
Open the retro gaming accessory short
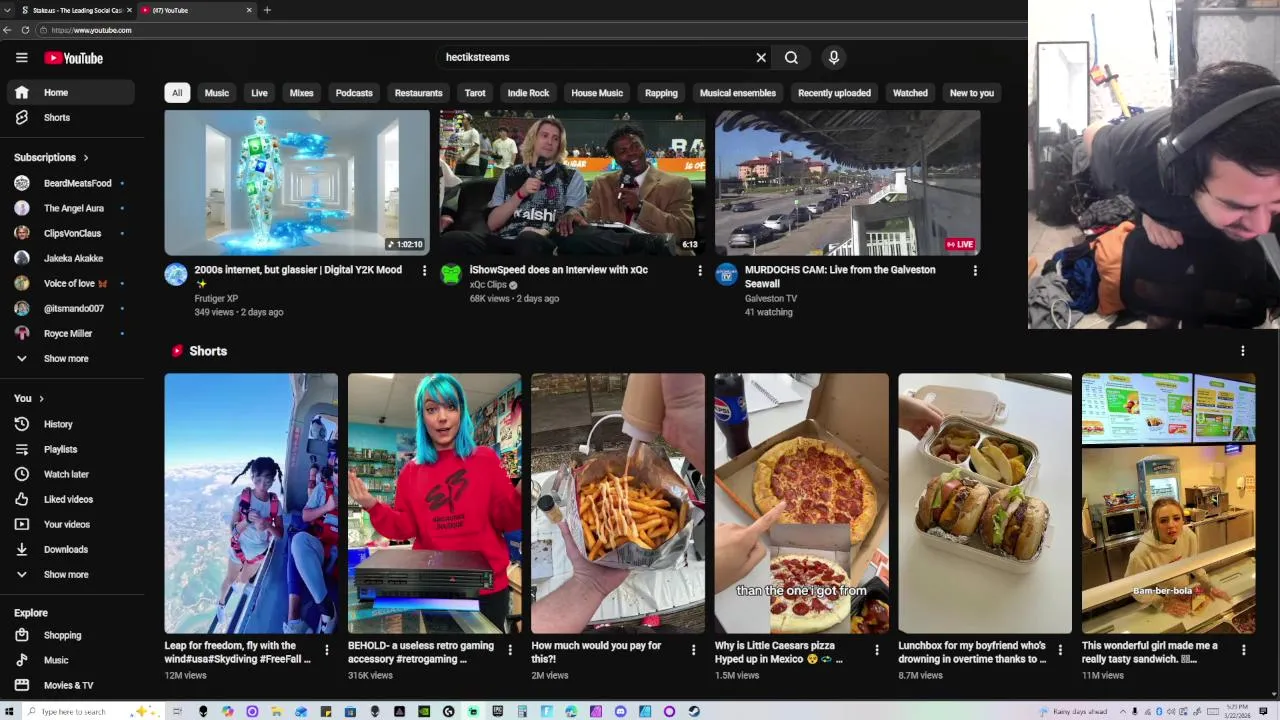434,503
